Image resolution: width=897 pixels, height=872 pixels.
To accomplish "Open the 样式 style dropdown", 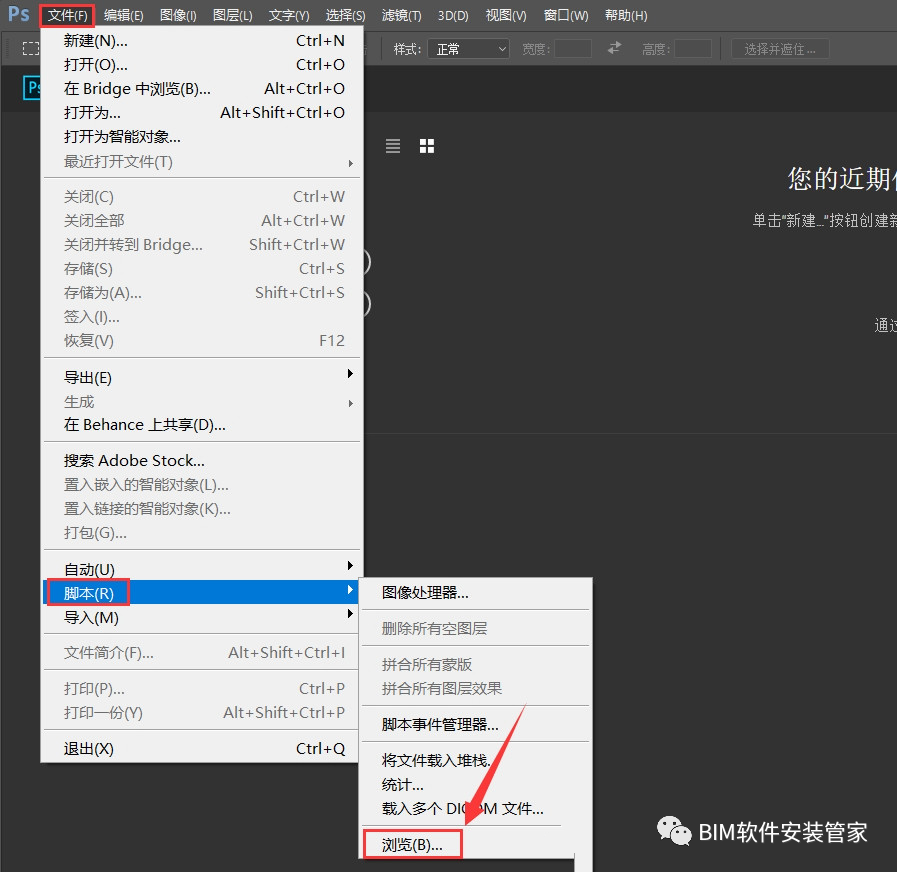I will click(469, 49).
